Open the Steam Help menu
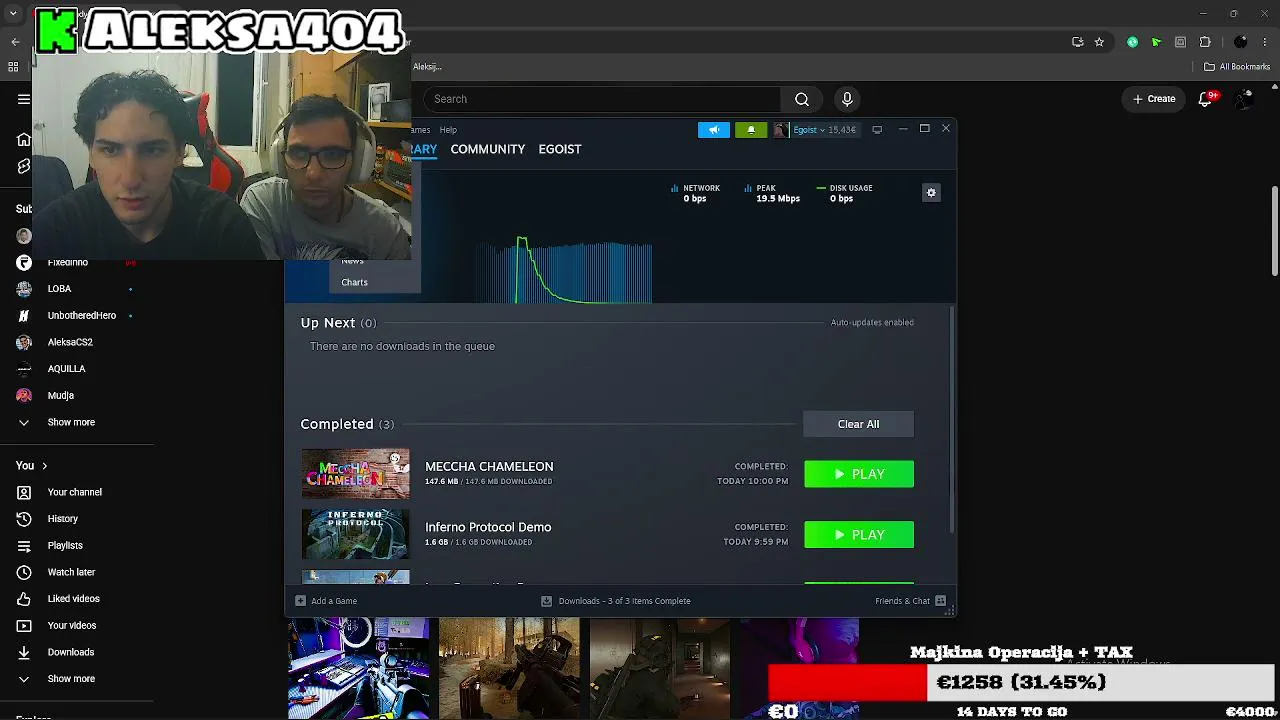The image size is (1280, 720). [x=448, y=130]
